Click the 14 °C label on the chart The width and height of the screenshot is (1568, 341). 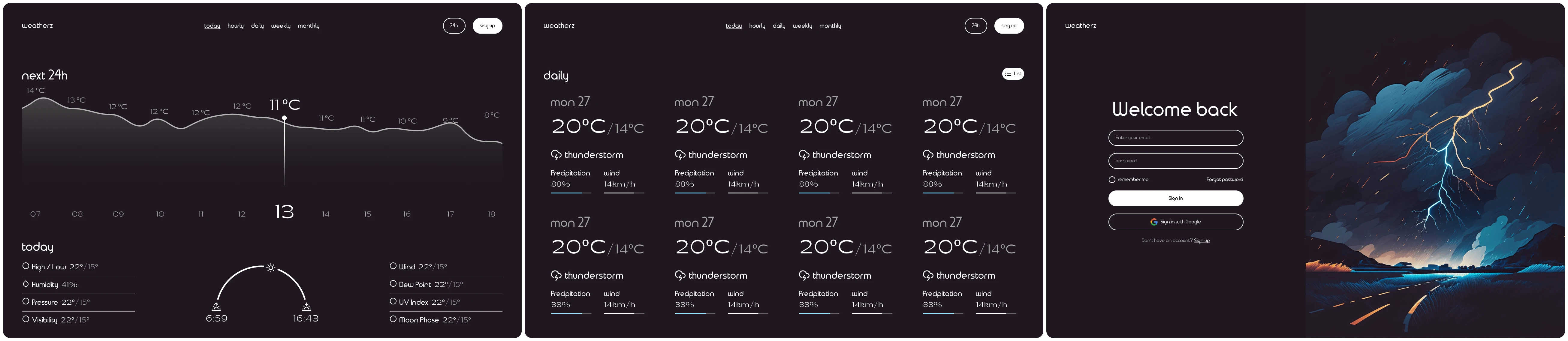[35, 91]
